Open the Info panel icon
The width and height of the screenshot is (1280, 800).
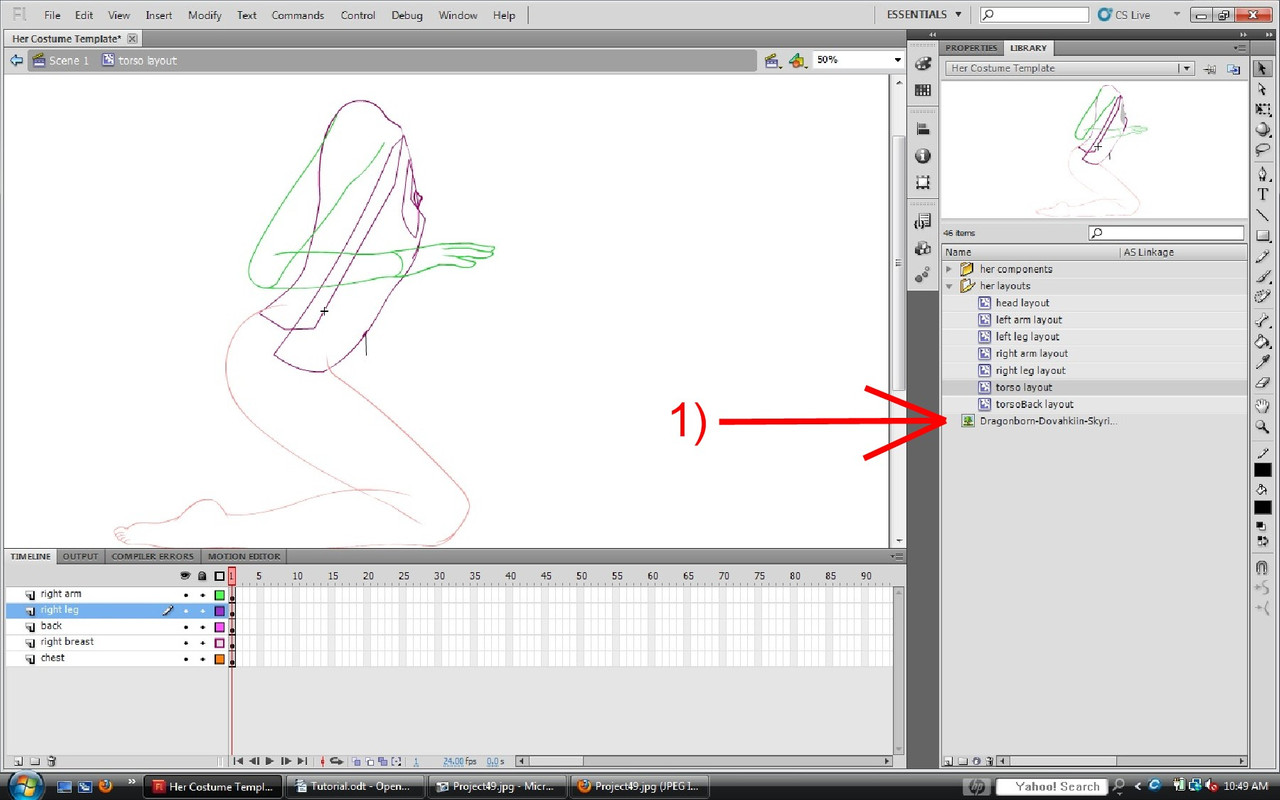click(x=923, y=156)
